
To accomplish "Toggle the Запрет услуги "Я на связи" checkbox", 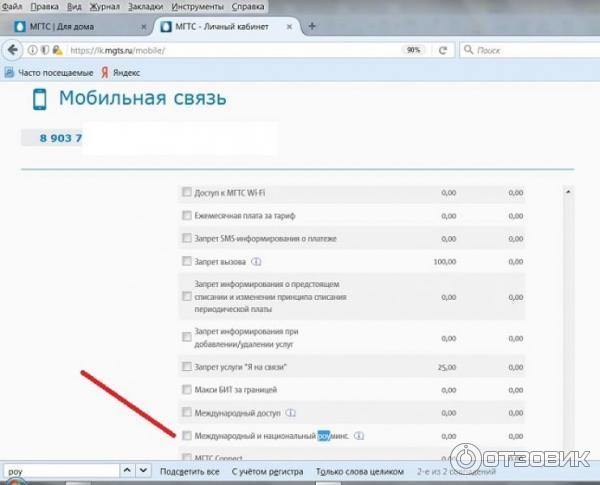I will tap(186, 367).
